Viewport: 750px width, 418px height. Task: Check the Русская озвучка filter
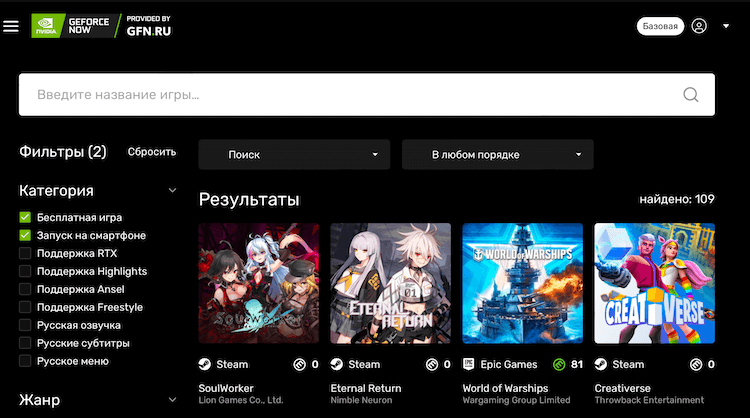point(25,325)
